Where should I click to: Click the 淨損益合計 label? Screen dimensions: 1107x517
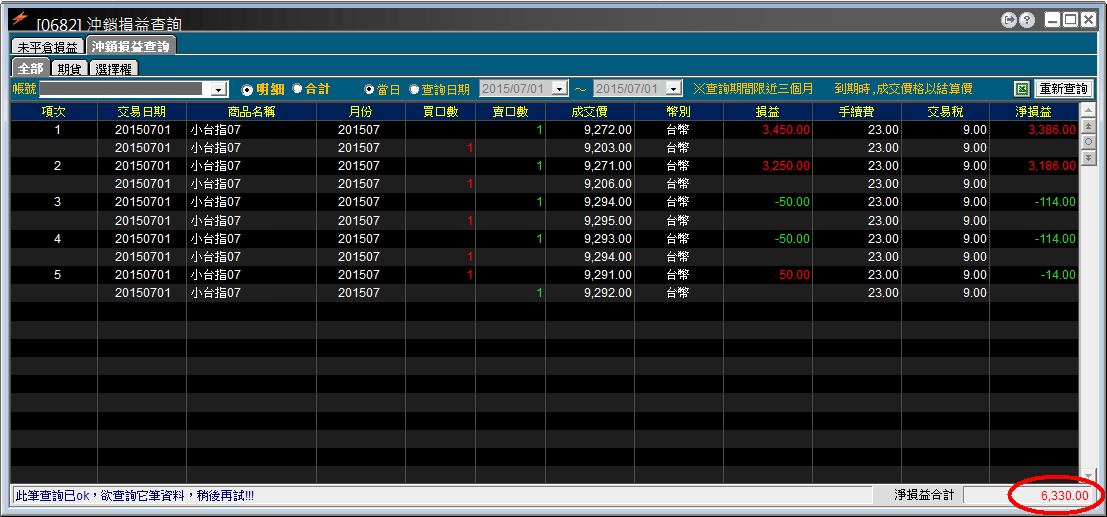pos(923,496)
